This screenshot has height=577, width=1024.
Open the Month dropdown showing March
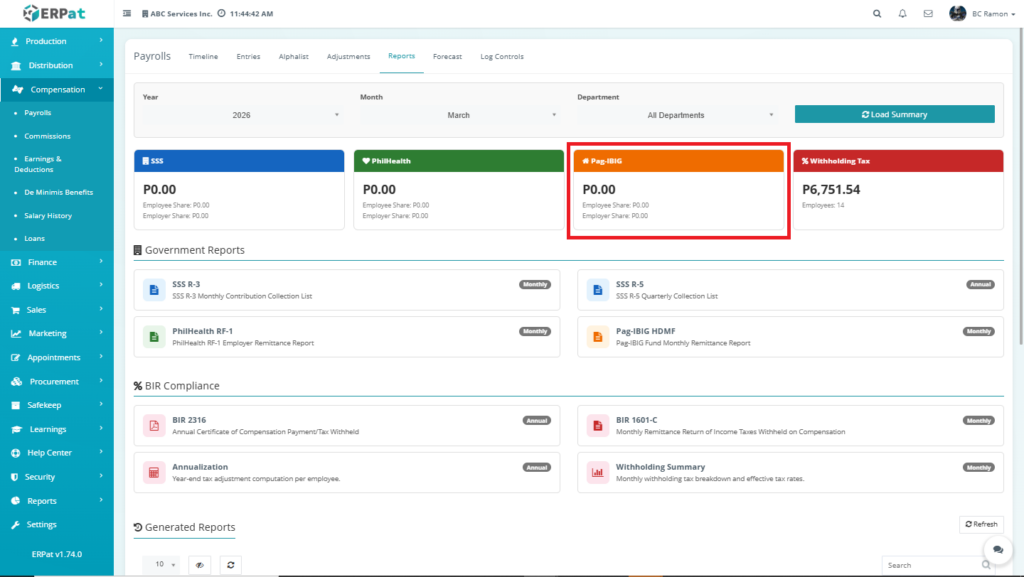tap(458, 115)
